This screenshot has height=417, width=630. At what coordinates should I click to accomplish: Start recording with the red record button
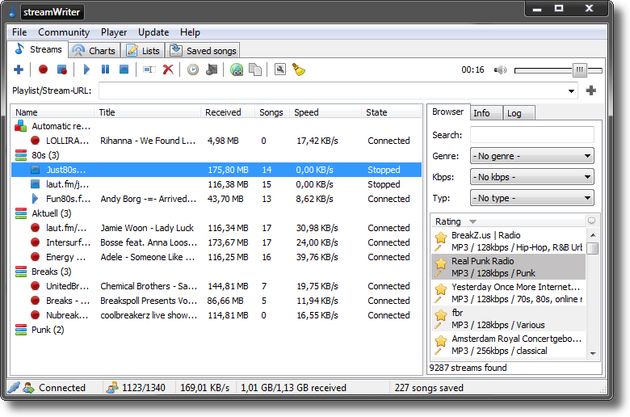tap(43, 70)
